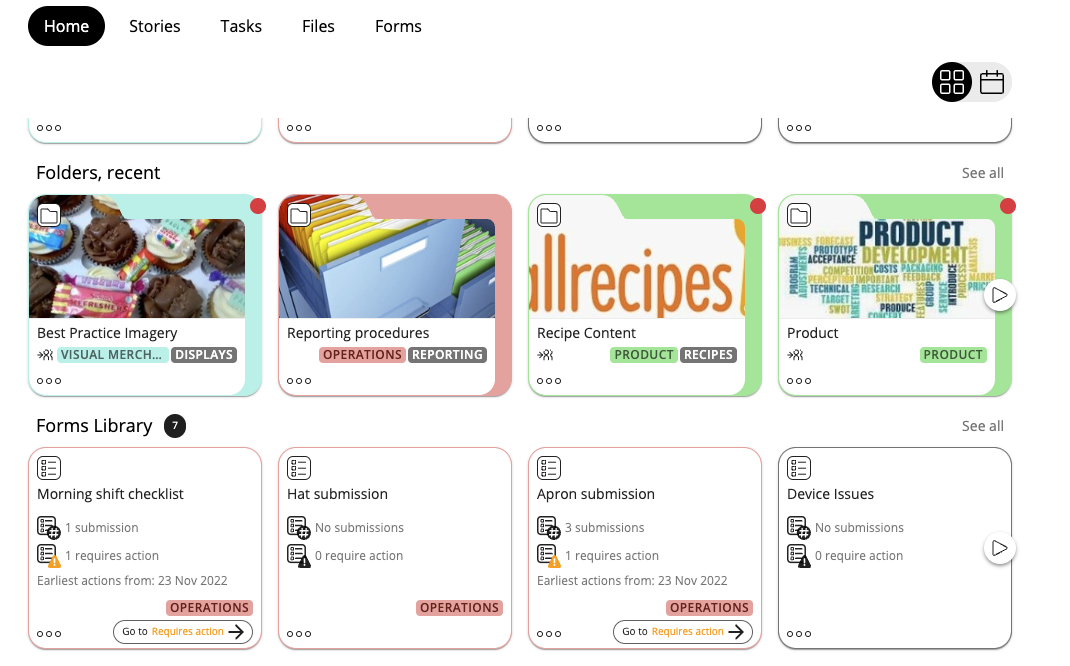Open Product folder icon
The height and width of the screenshot is (666, 1070).
(798, 216)
